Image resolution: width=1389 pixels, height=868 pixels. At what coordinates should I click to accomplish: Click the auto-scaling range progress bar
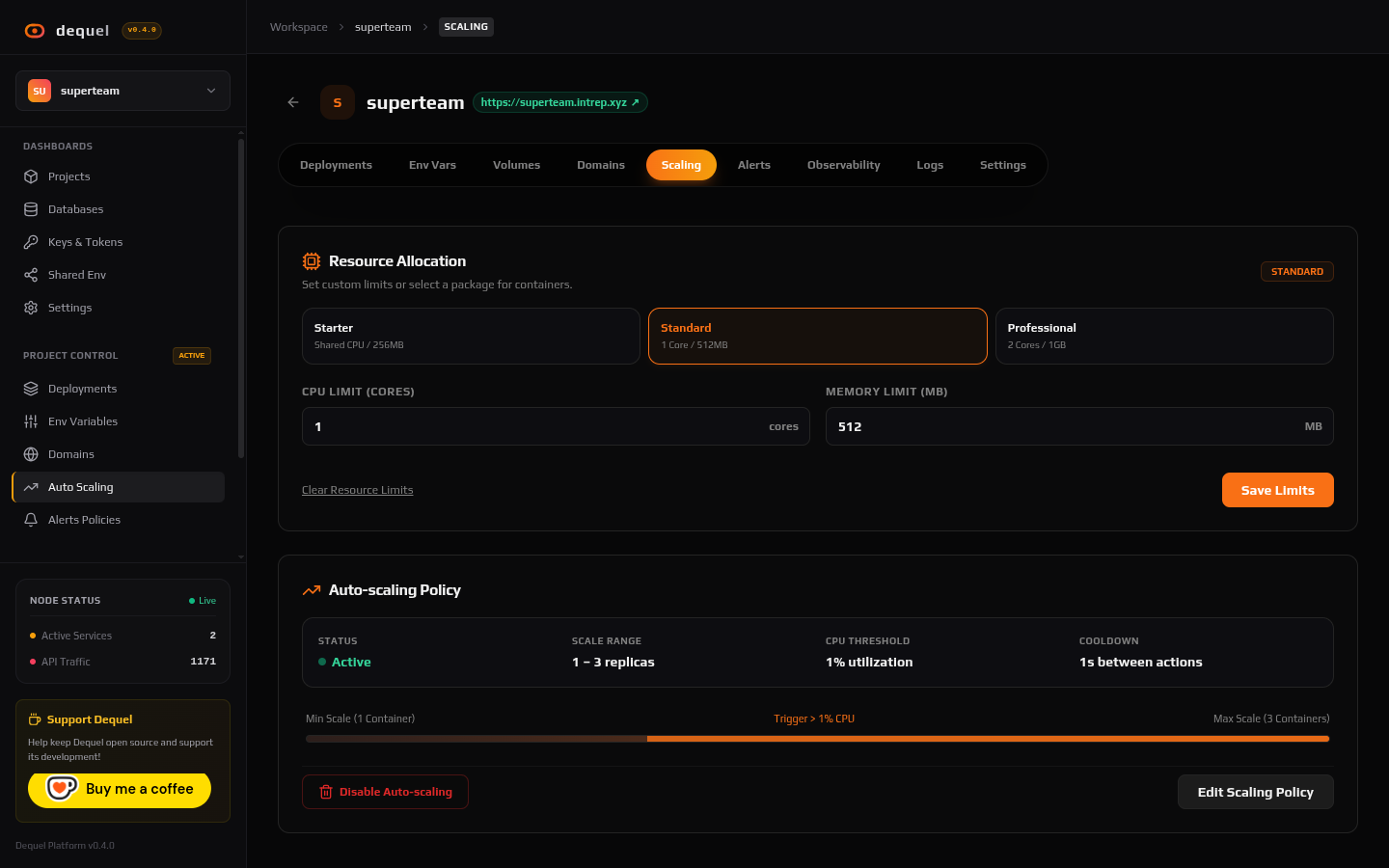(818, 739)
